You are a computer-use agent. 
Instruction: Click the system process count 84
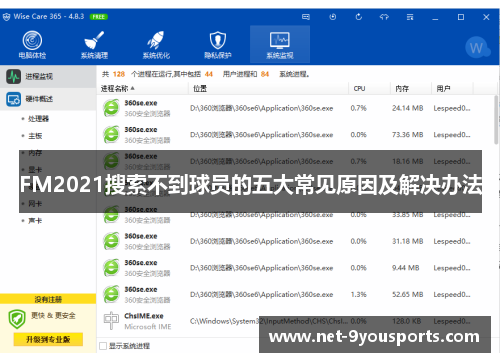[x=265, y=74]
